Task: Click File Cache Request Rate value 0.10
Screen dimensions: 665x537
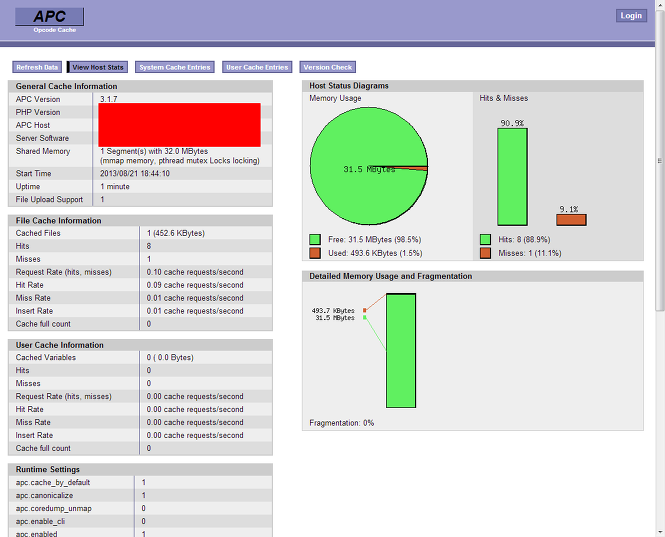Action: coord(195,272)
